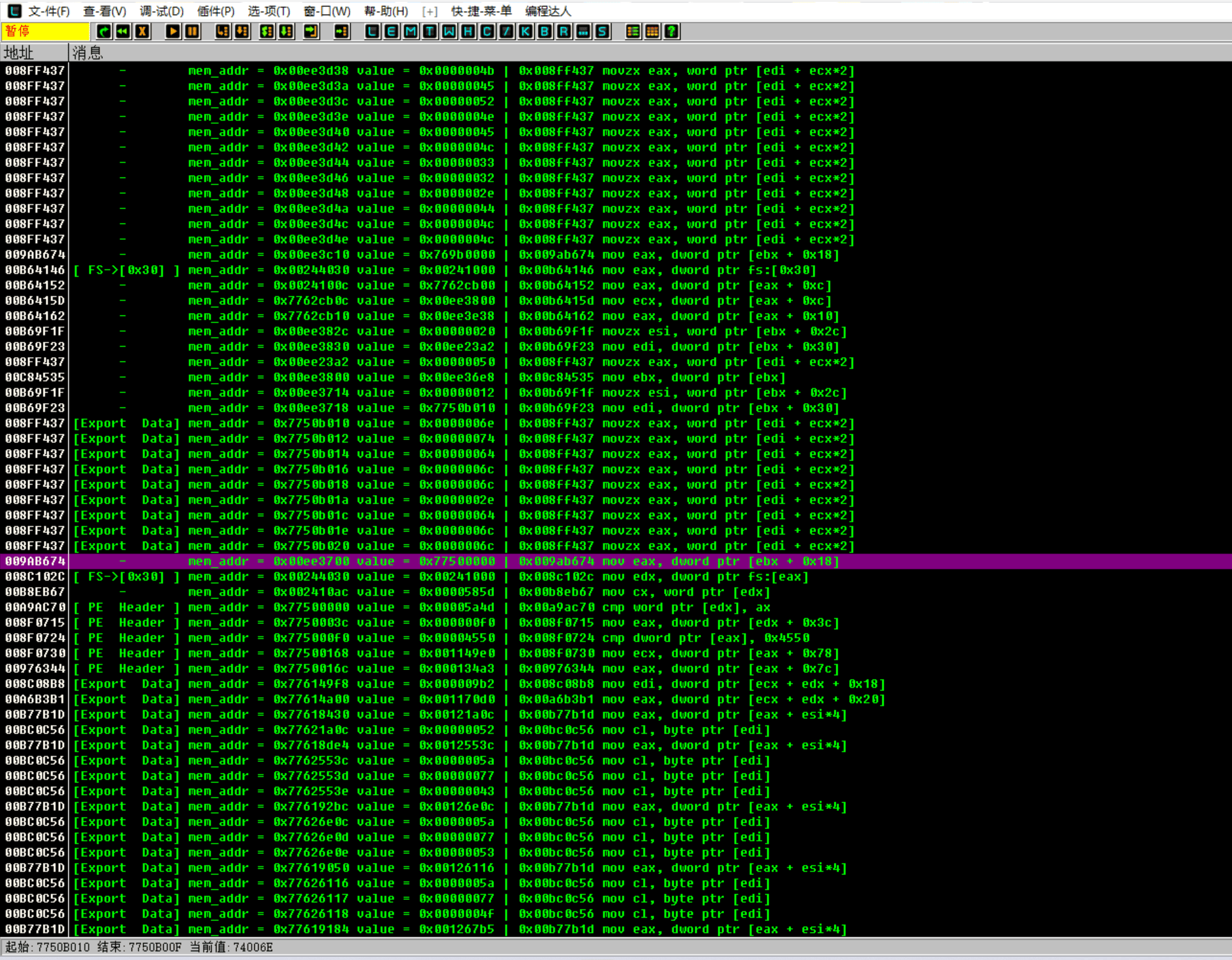Open Run trace via the dots icon
1232x960 pixels.
click(583, 31)
